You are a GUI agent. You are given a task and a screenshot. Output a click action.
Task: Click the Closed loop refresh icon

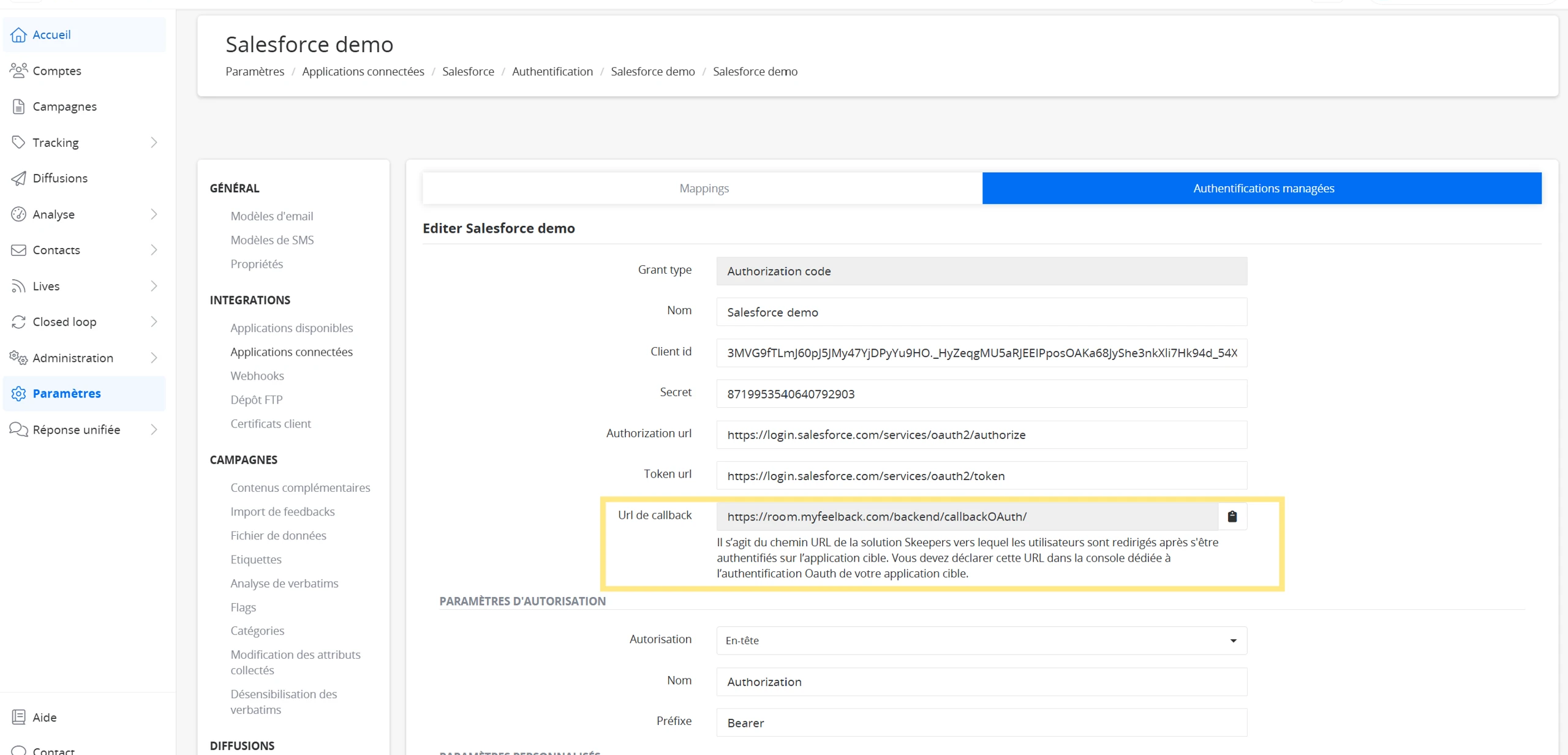pyautogui.click(x=18, y=321)
